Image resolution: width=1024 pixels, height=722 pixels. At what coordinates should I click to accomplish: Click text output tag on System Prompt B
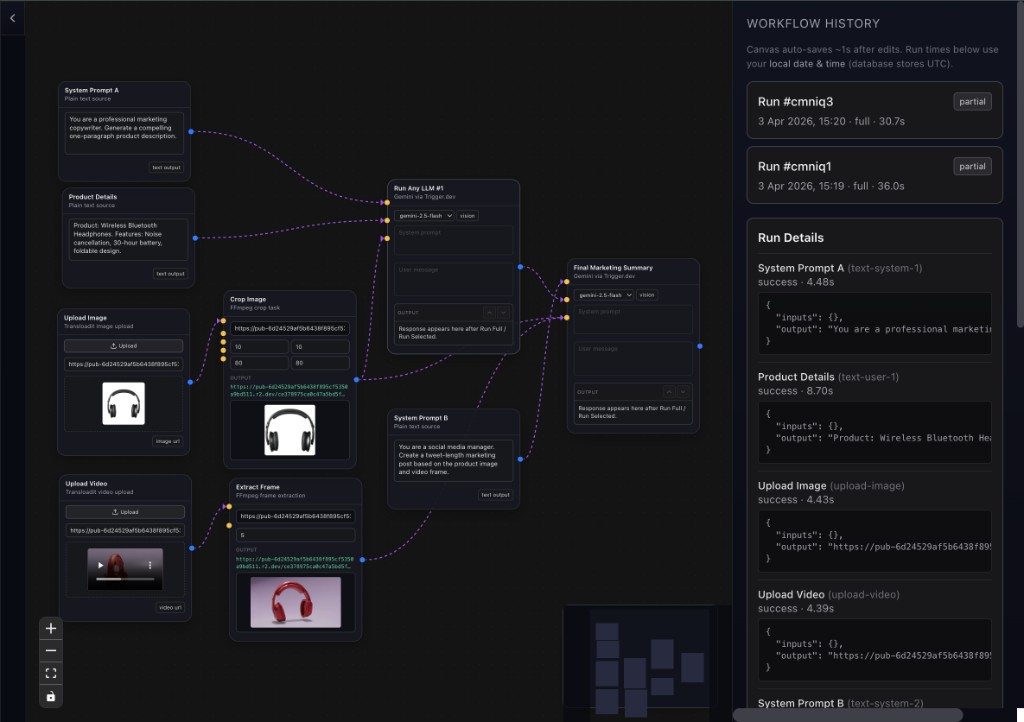(x=496, y=495)
